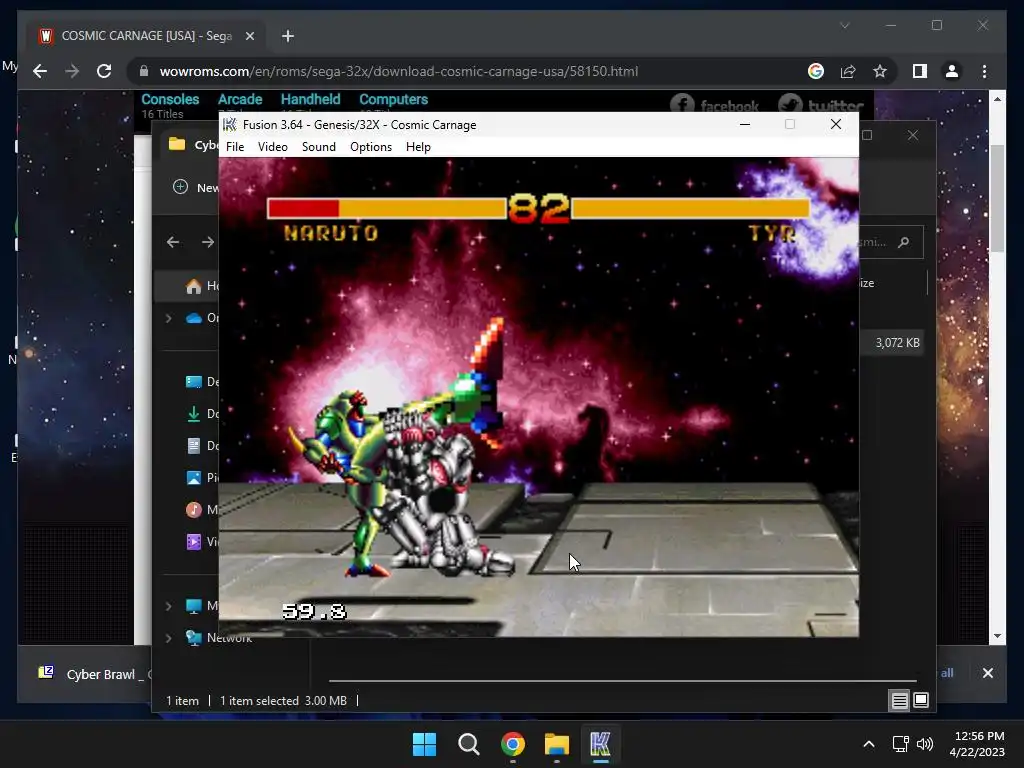This screenshot has width=1024, height=768.
Task: Open Windows Start menu
Action: pos(424,744)
